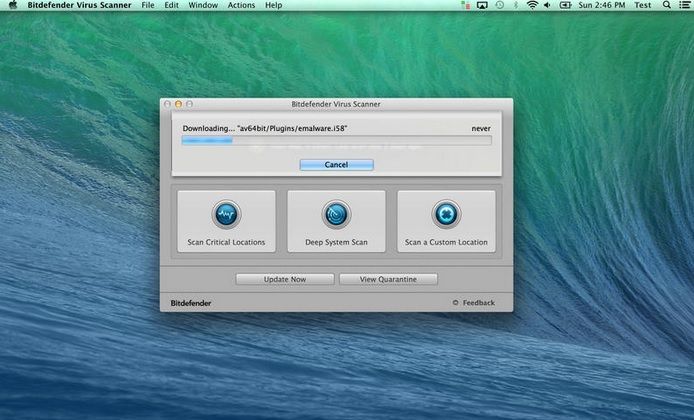694x420 pixels.
Task: Click the battery status icon
Action: (565, 5)
